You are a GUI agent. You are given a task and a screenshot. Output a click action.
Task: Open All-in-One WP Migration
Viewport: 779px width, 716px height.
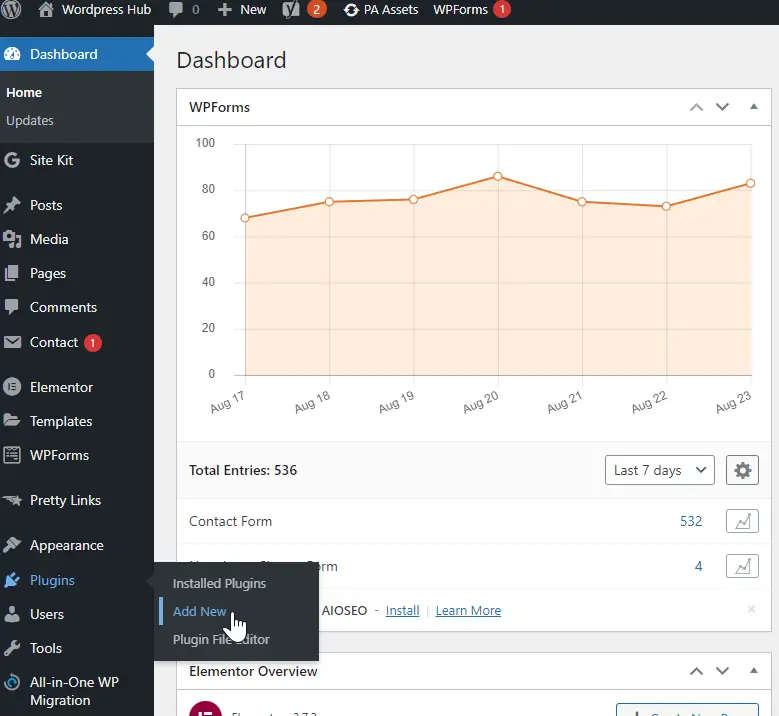(77, 691)
